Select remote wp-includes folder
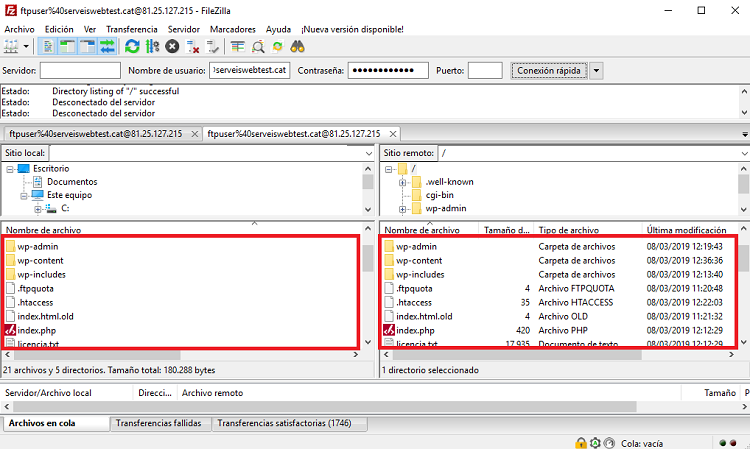Viewport: 750px width, 449px height. pos(420,274)
